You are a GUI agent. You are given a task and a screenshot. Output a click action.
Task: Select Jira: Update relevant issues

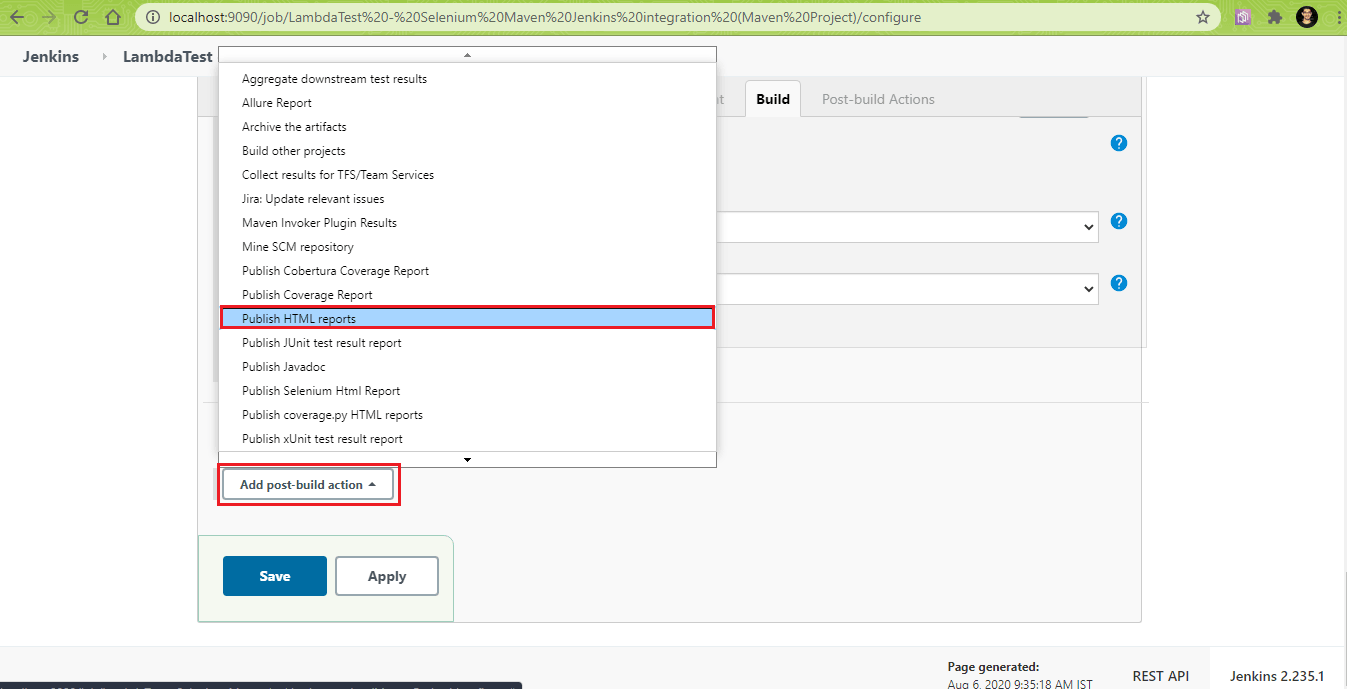tap(467, 199)
